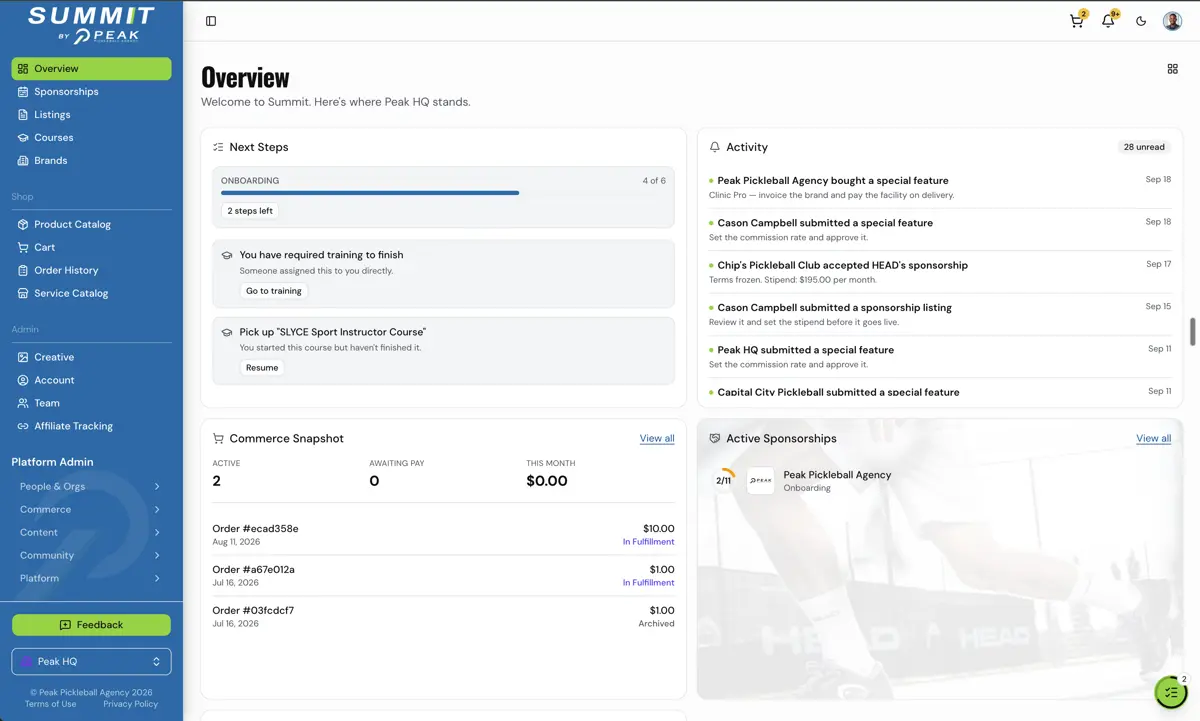Click the Active count value 2
1200x721 pixels.
(216, 481)
